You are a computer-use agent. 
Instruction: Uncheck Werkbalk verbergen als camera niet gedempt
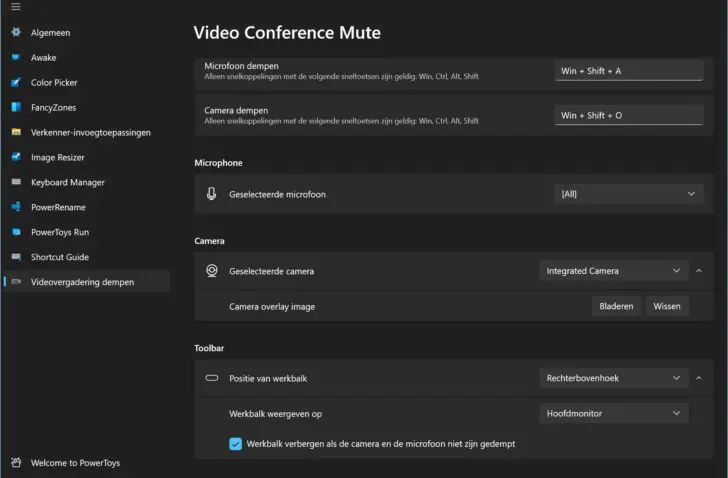235,444
